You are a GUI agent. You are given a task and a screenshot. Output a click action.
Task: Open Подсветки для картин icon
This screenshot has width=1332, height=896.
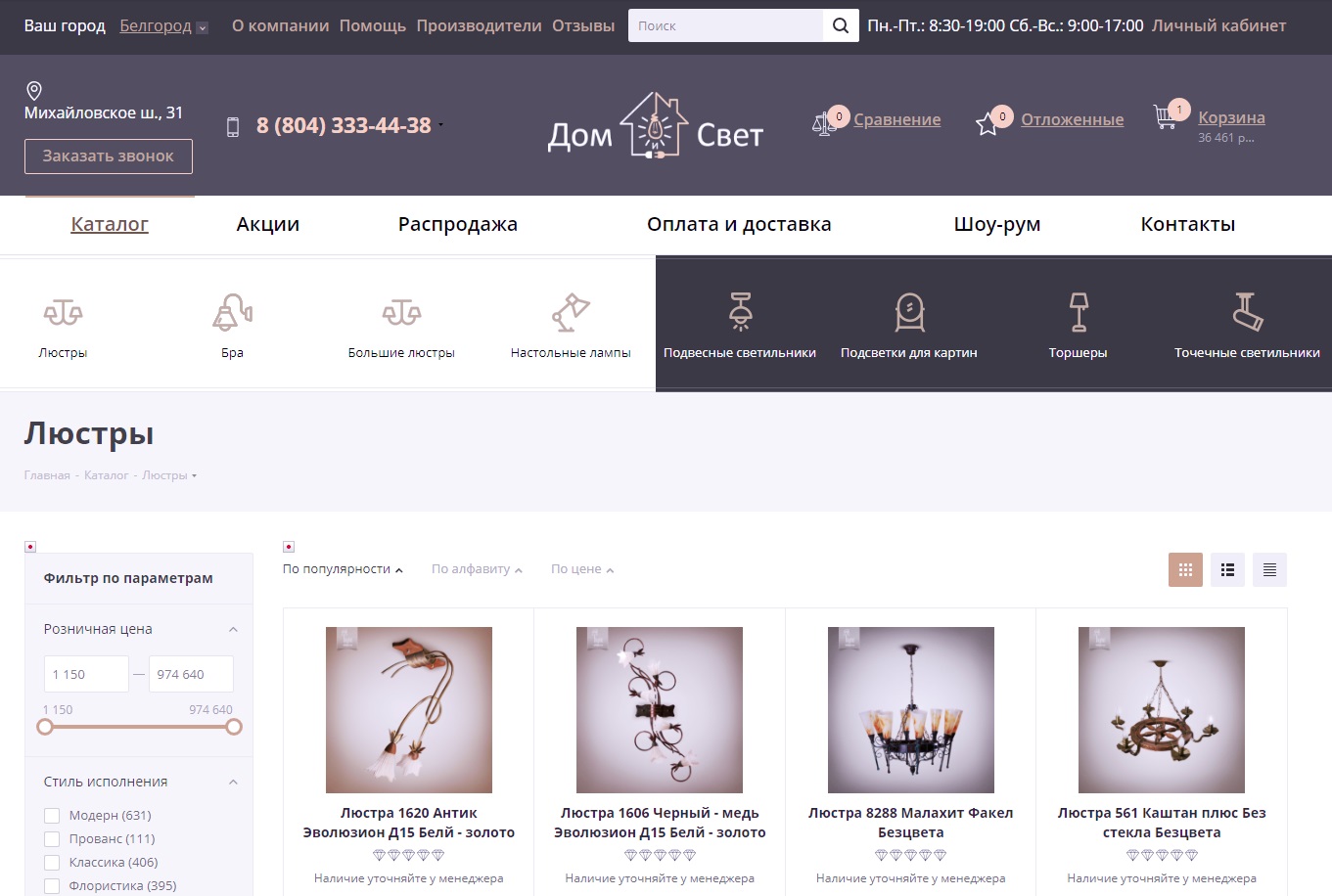(x=909, y=313)
